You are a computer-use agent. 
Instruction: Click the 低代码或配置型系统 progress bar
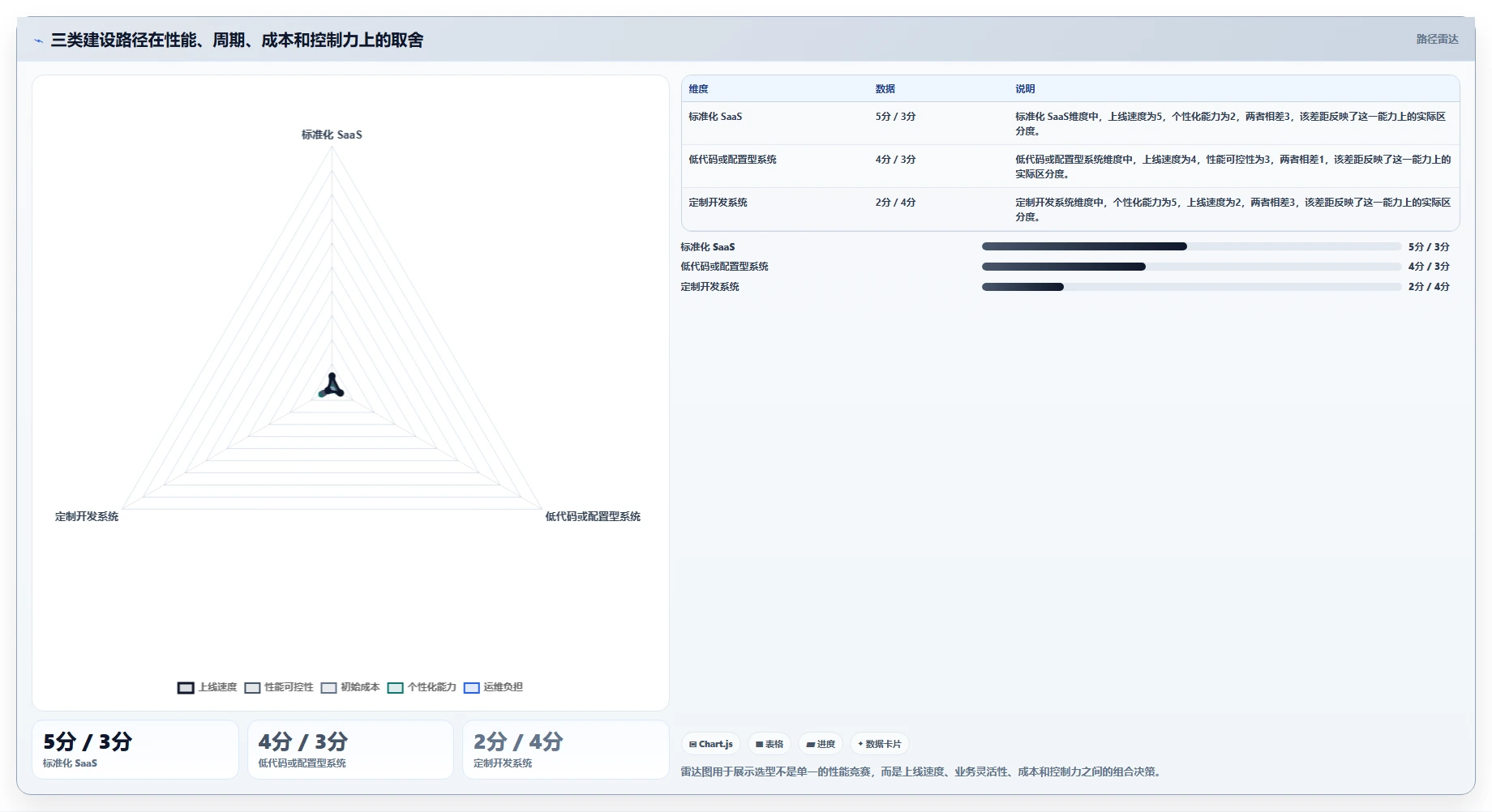[1191, 267]
